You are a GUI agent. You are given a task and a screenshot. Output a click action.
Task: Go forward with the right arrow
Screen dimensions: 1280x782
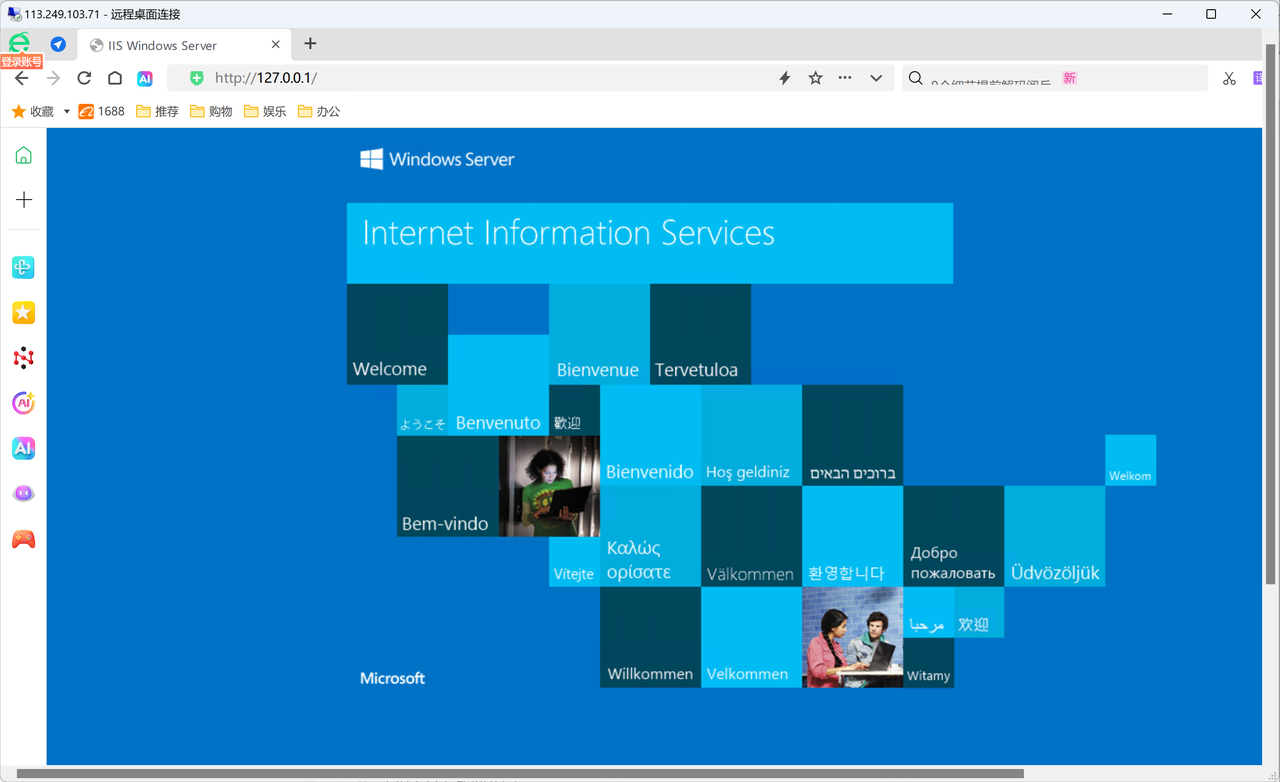click(x=53, y=78)
